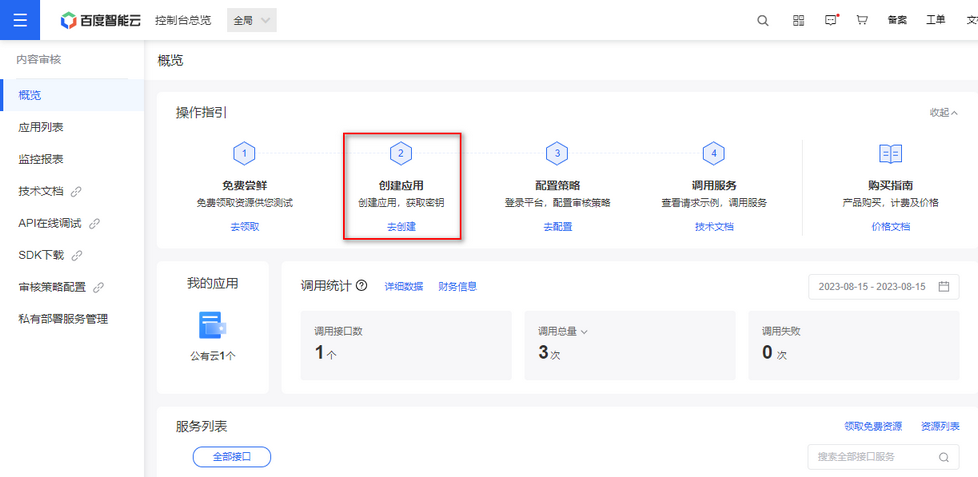Click the 我的应用 application icon

[x=212, y=325]
